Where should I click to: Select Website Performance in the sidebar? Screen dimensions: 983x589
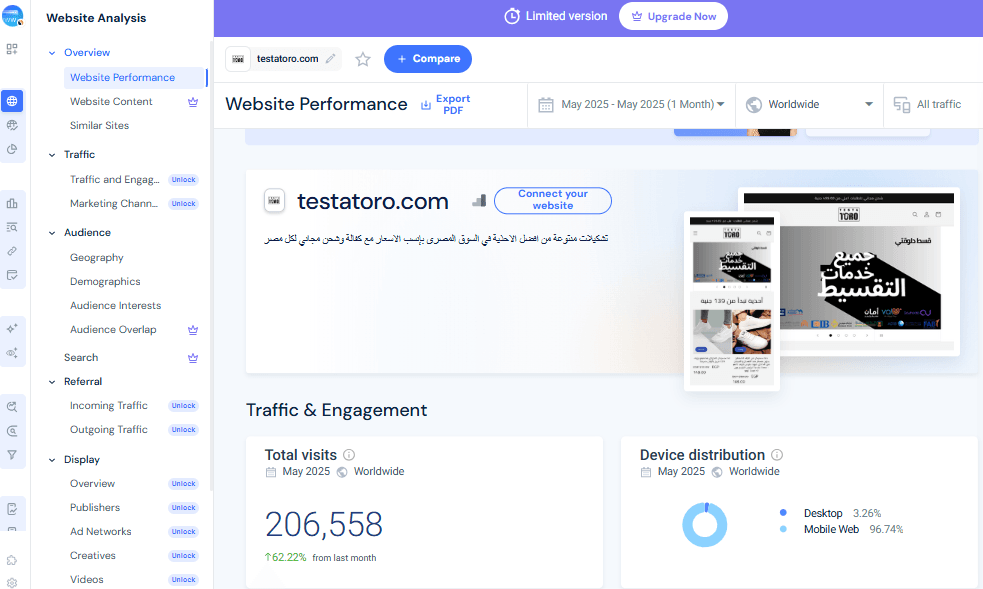tap(135, 78)
